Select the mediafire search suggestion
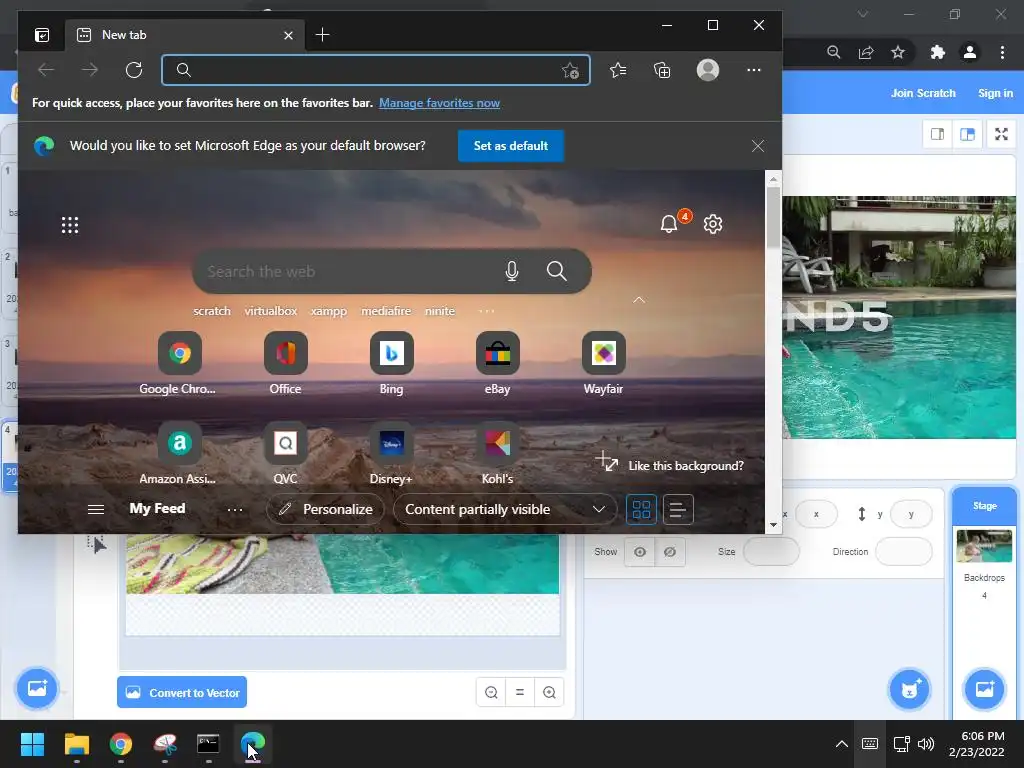 click(386, 311)
